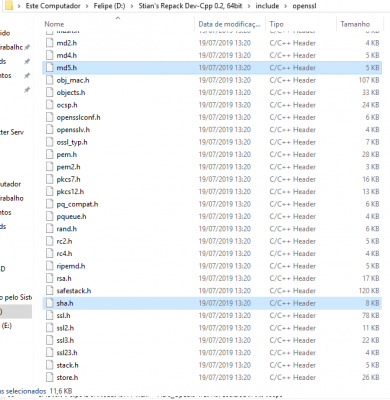The image size is (390, 400).
Task: Click the 33 KB size of objects.h
Action: click(371, 93)
